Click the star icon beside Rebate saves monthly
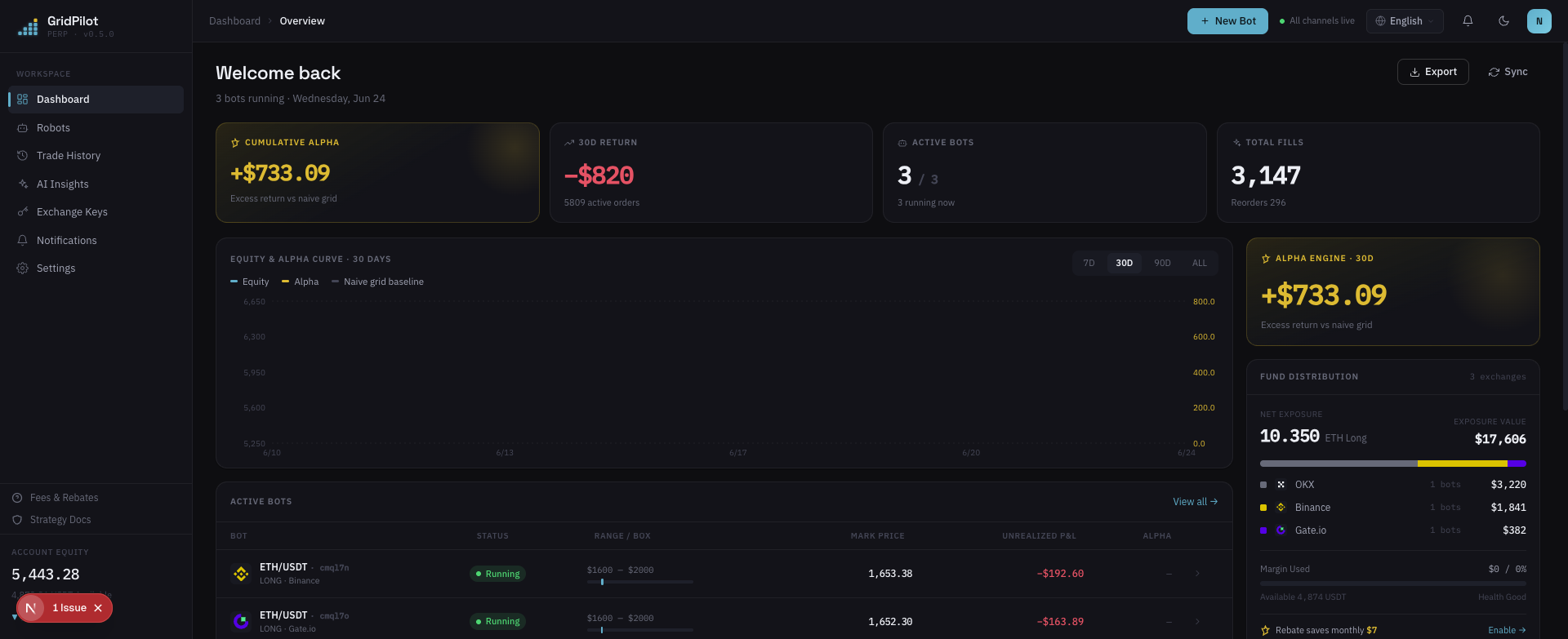This screenshot has height=639, width=1568. tap(1266, 630)
